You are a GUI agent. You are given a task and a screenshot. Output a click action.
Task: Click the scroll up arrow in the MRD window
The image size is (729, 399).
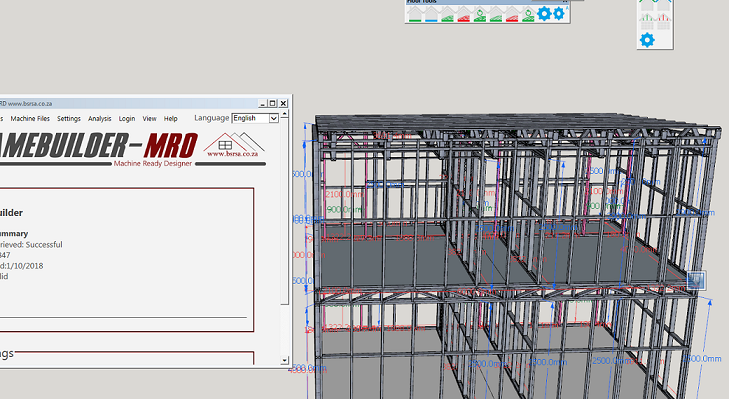pyautogui.click(x=285, y=113)
